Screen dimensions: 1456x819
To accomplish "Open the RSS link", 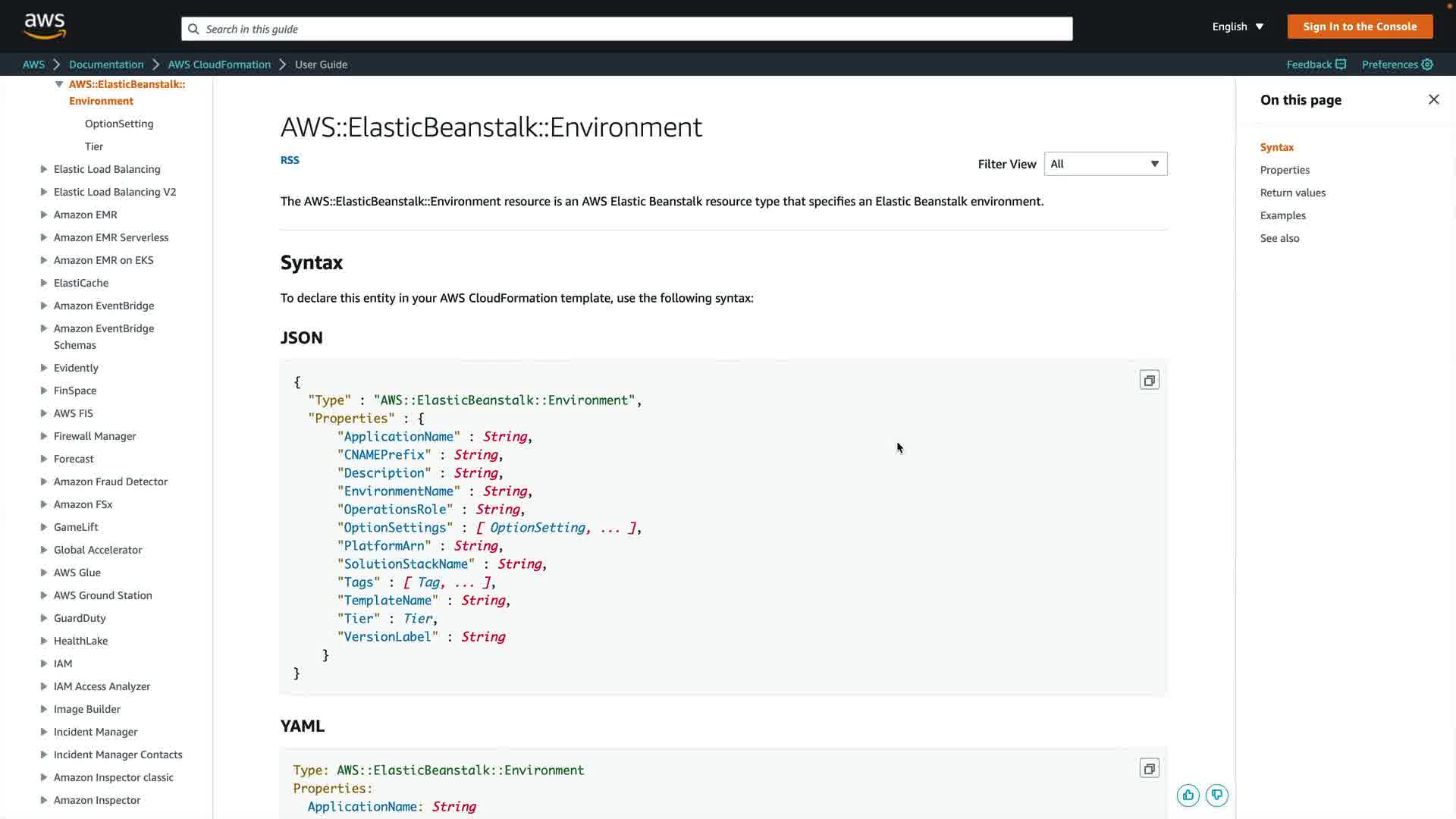I will 290,160.
